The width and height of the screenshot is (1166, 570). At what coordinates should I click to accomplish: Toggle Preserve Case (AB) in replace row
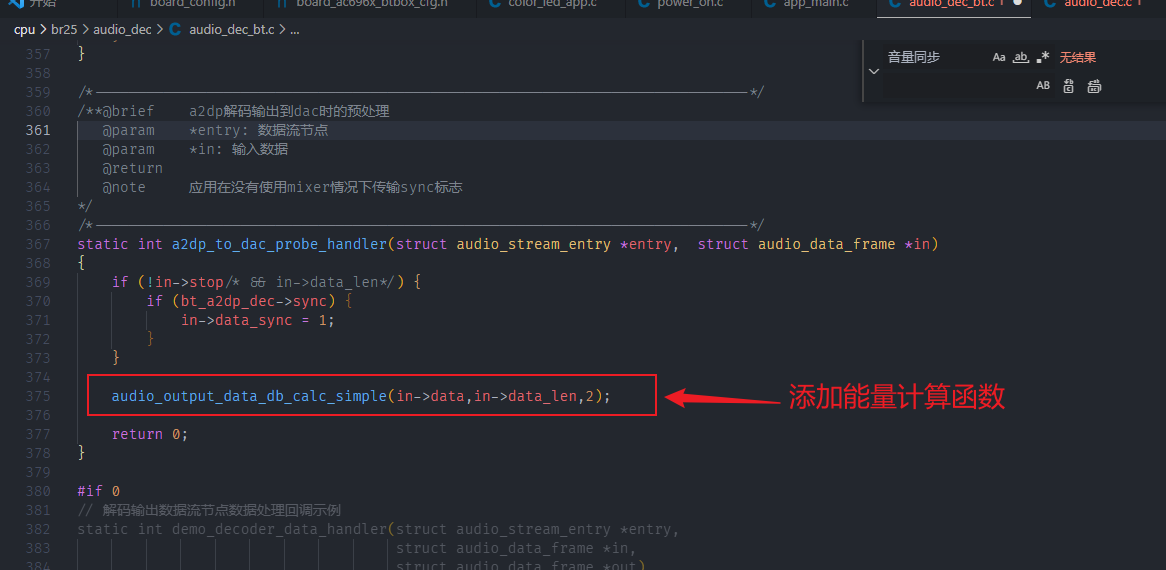[1043, 86]
